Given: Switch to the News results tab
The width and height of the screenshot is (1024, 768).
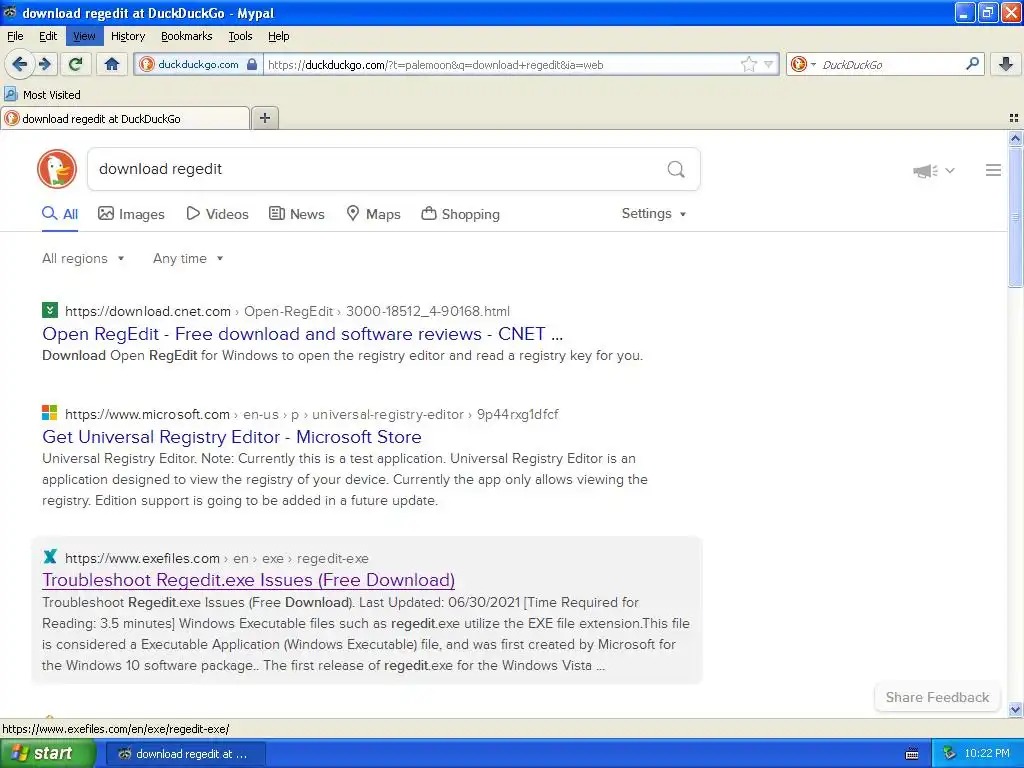Looking at the screenshot, I should [296, 214].
